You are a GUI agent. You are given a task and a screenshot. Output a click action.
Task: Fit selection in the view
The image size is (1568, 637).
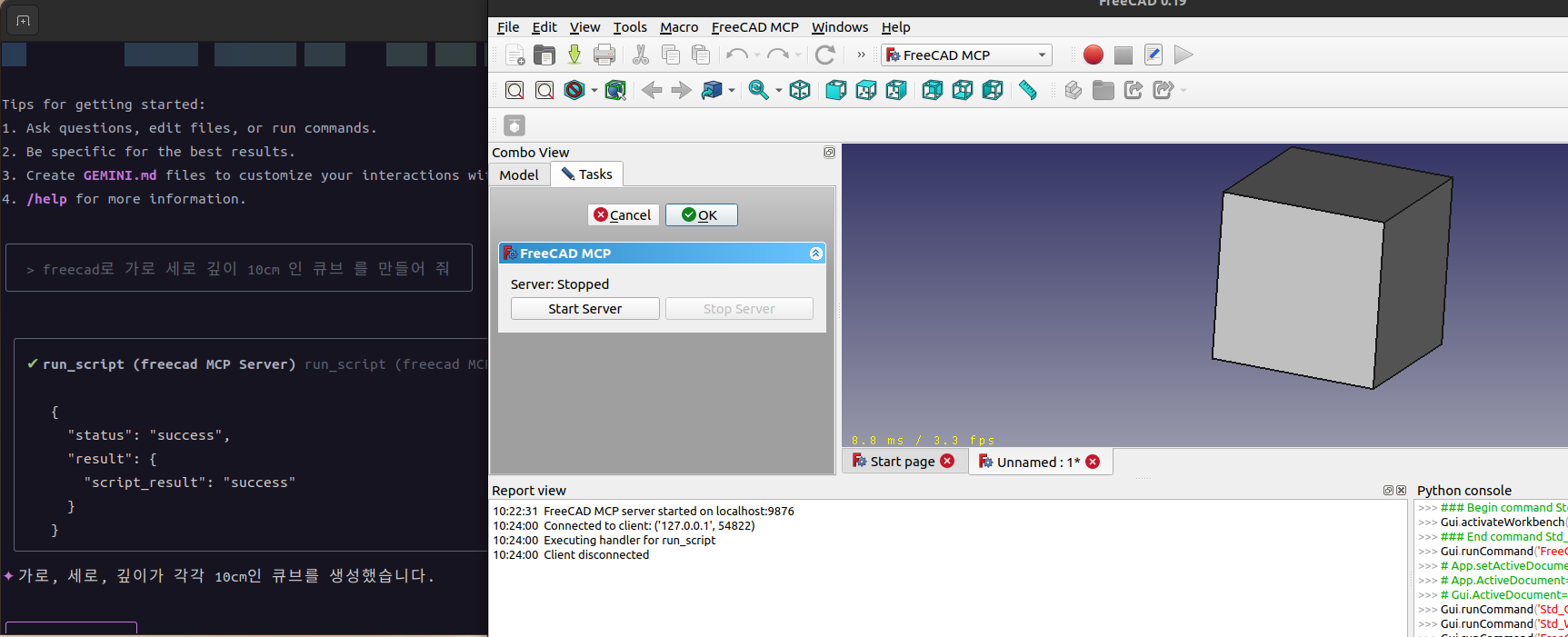(544, 90)
